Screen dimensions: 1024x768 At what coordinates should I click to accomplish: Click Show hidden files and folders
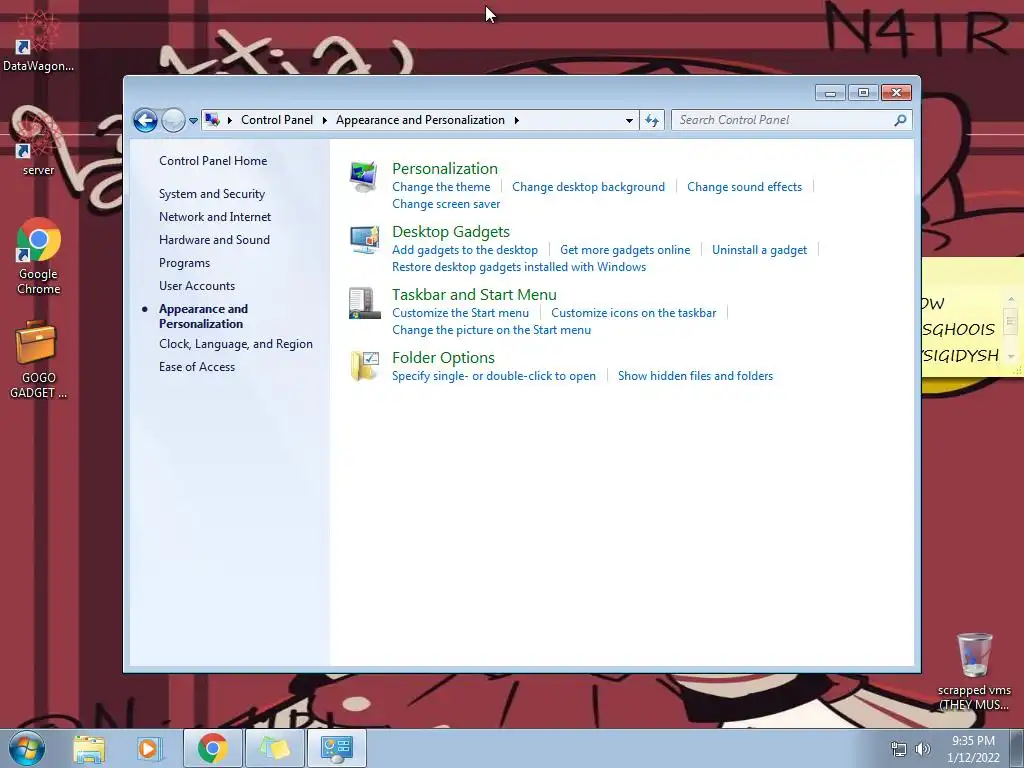click(695, 376)
